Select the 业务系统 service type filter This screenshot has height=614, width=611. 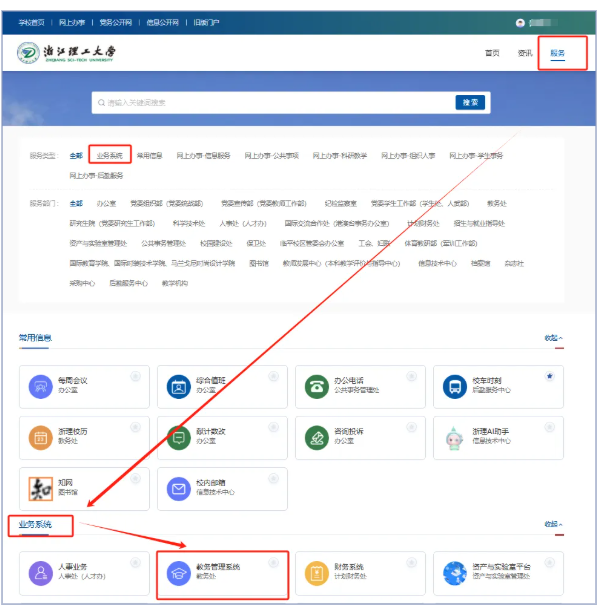tap(109, 156)
